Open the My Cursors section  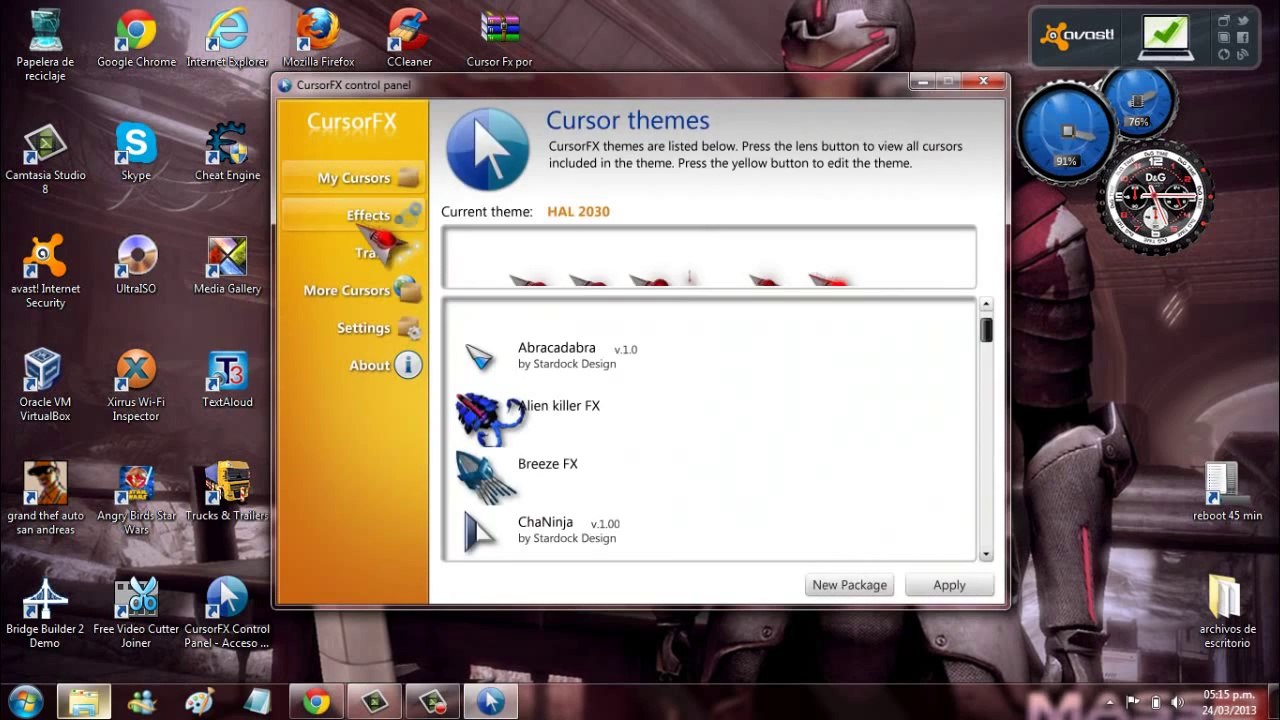point(353,178)
